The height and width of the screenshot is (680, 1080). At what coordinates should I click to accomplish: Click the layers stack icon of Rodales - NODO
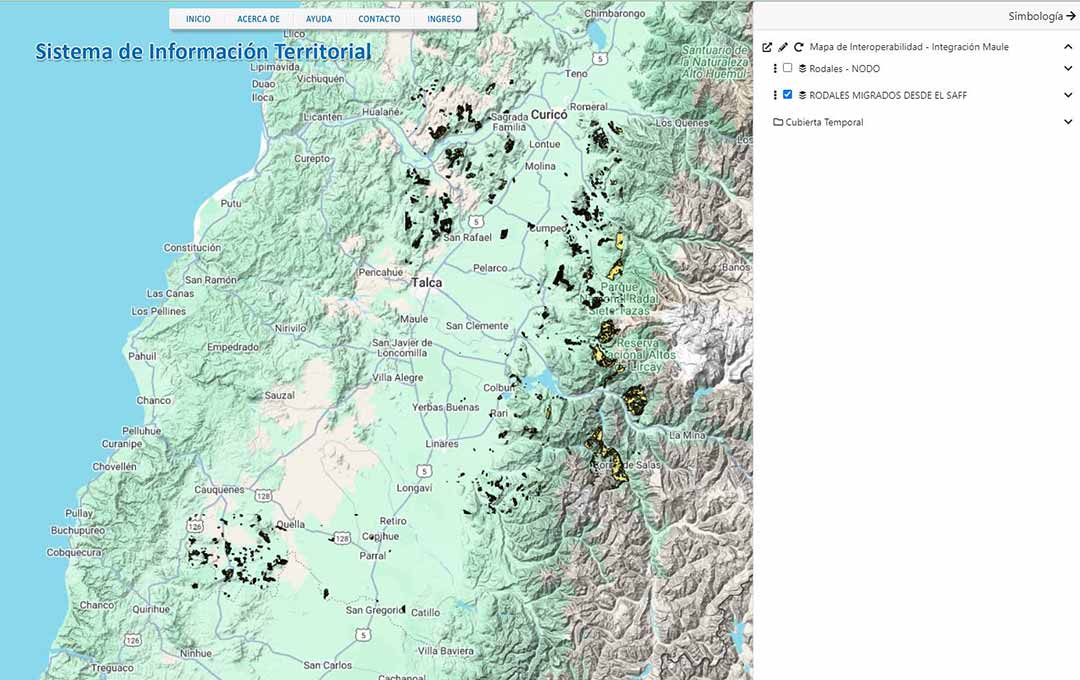tap(802, 68)
